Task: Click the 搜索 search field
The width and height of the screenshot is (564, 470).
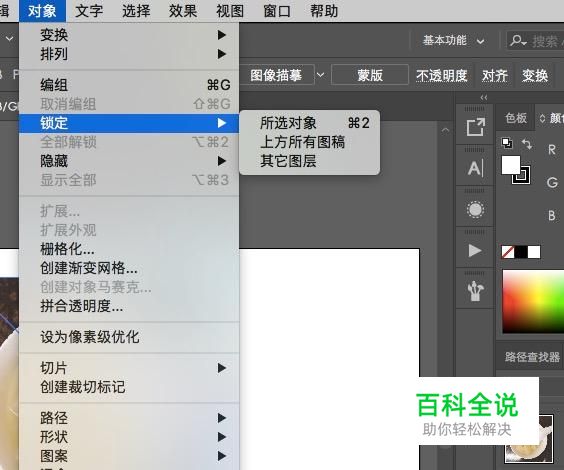Action: pyautogui.click(x=535, y=41)
